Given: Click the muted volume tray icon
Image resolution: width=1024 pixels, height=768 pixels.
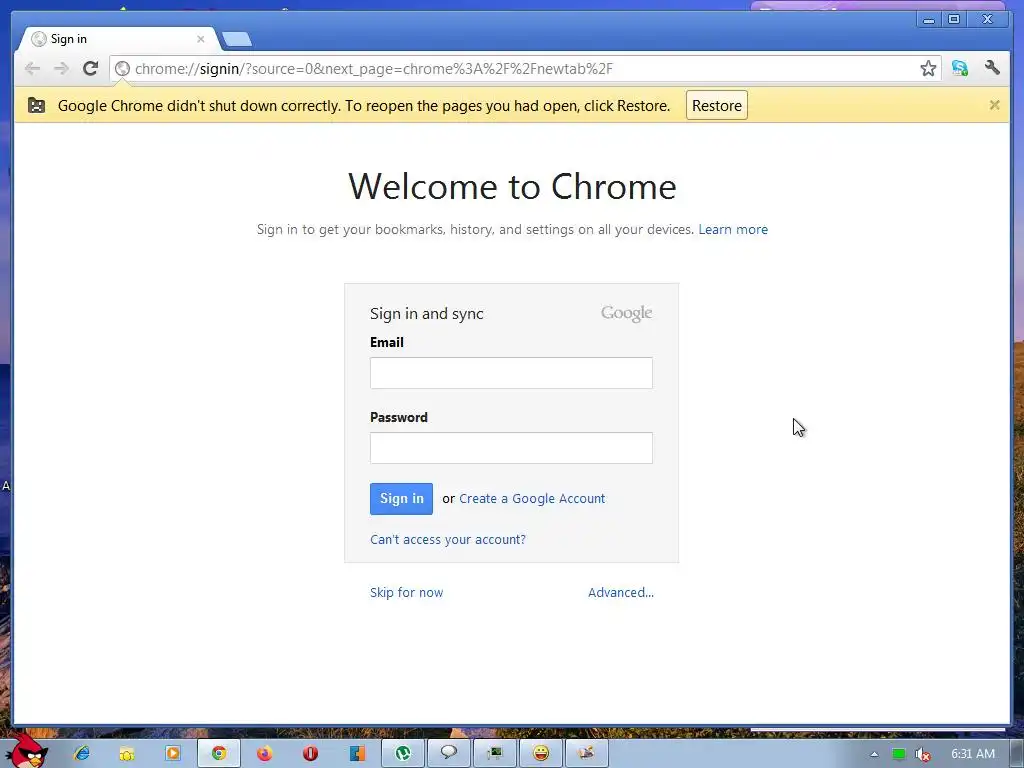Looking at the screenshot, I should (922, 754).
